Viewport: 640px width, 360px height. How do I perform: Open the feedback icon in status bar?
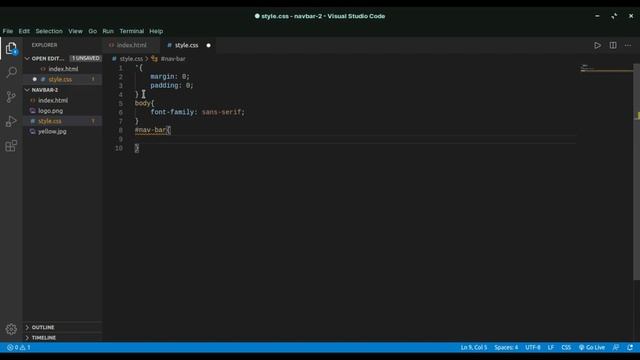pos(616,347)
